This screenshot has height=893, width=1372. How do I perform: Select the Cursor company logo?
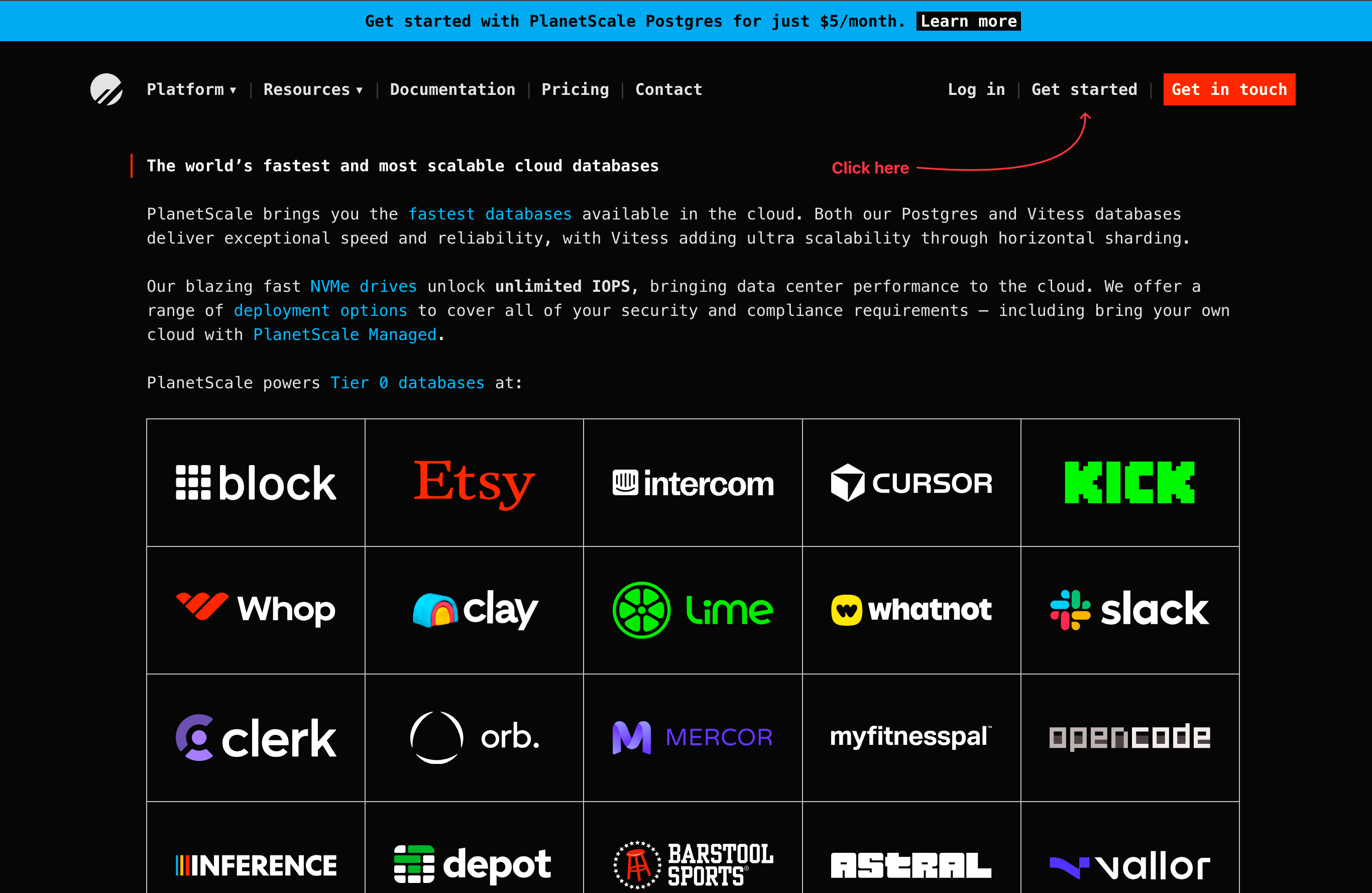911,483
